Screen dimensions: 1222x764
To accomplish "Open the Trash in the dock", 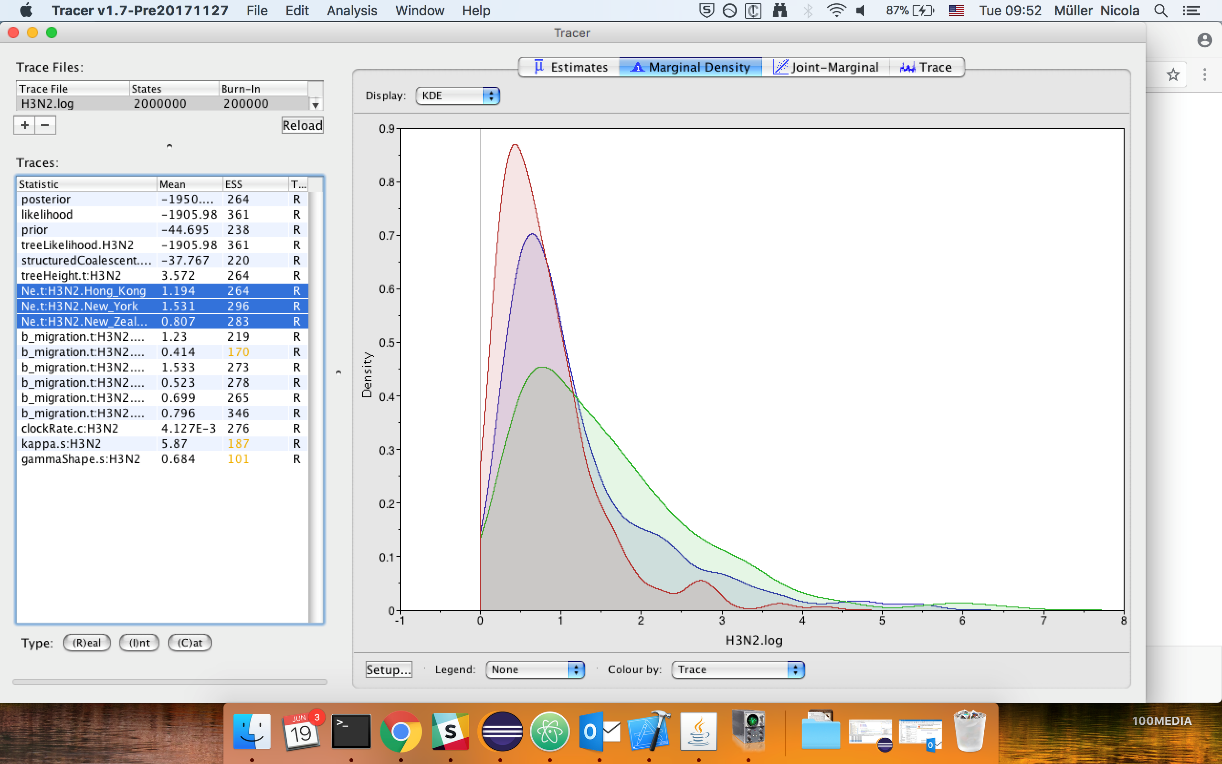I will pos(970,732).
